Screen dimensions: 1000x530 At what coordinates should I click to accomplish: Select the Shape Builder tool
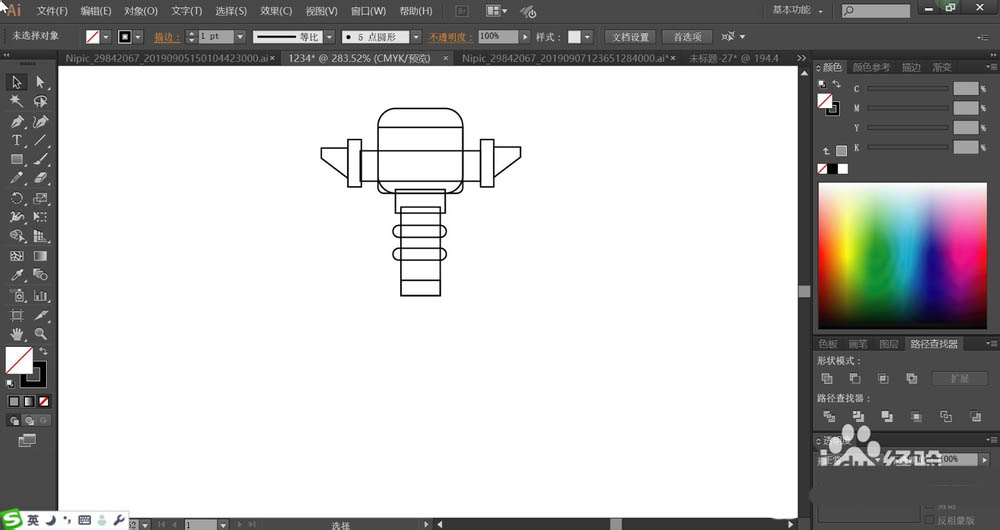click(17, 236)
